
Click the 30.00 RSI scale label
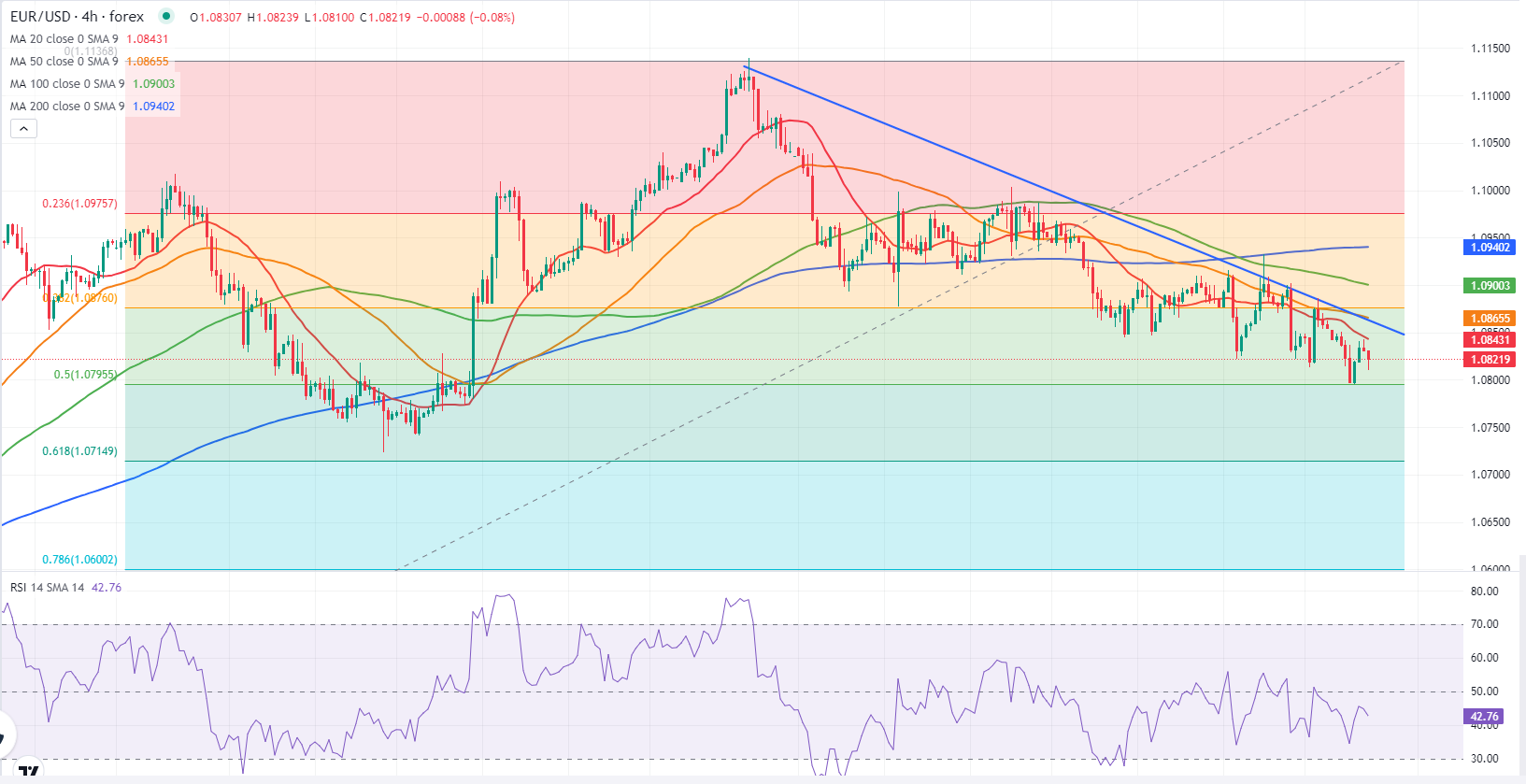click(1484, 759)
